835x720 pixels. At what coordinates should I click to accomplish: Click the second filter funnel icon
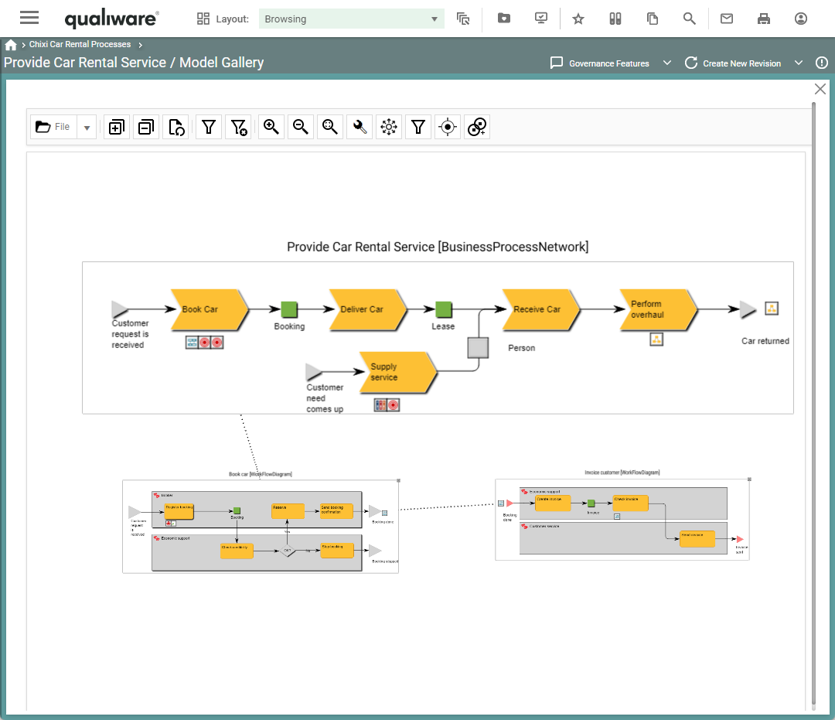(418, 127)
